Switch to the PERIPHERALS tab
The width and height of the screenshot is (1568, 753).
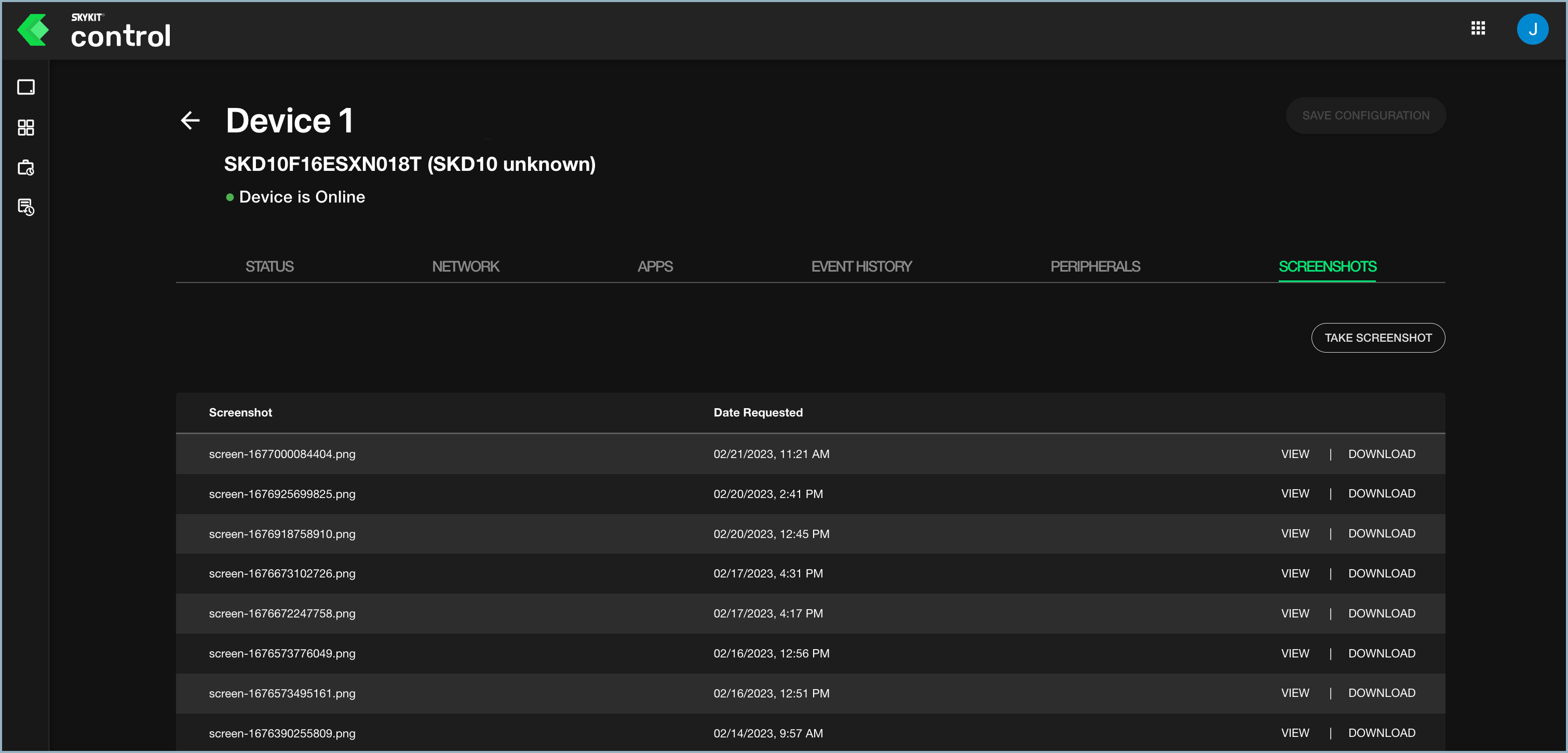pos(1095,266)
